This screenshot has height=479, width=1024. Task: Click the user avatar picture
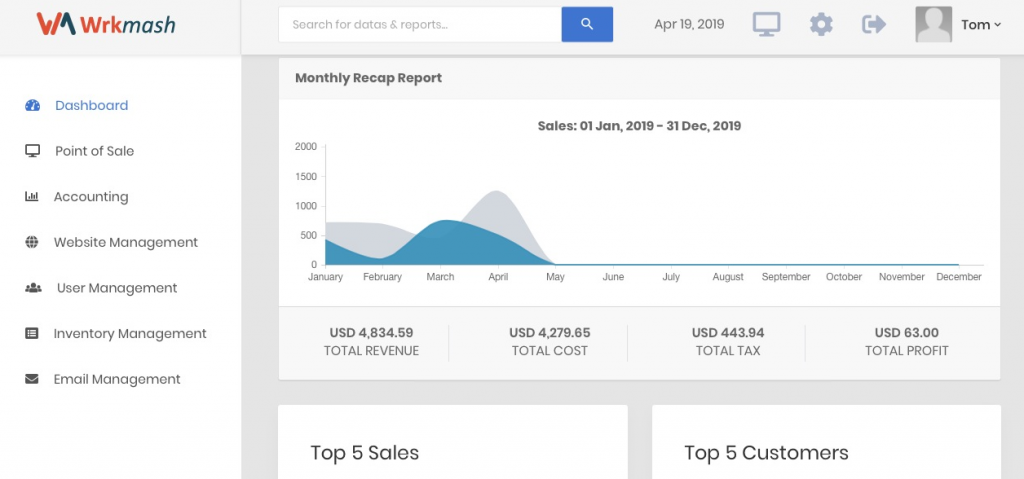pos(933,25)
